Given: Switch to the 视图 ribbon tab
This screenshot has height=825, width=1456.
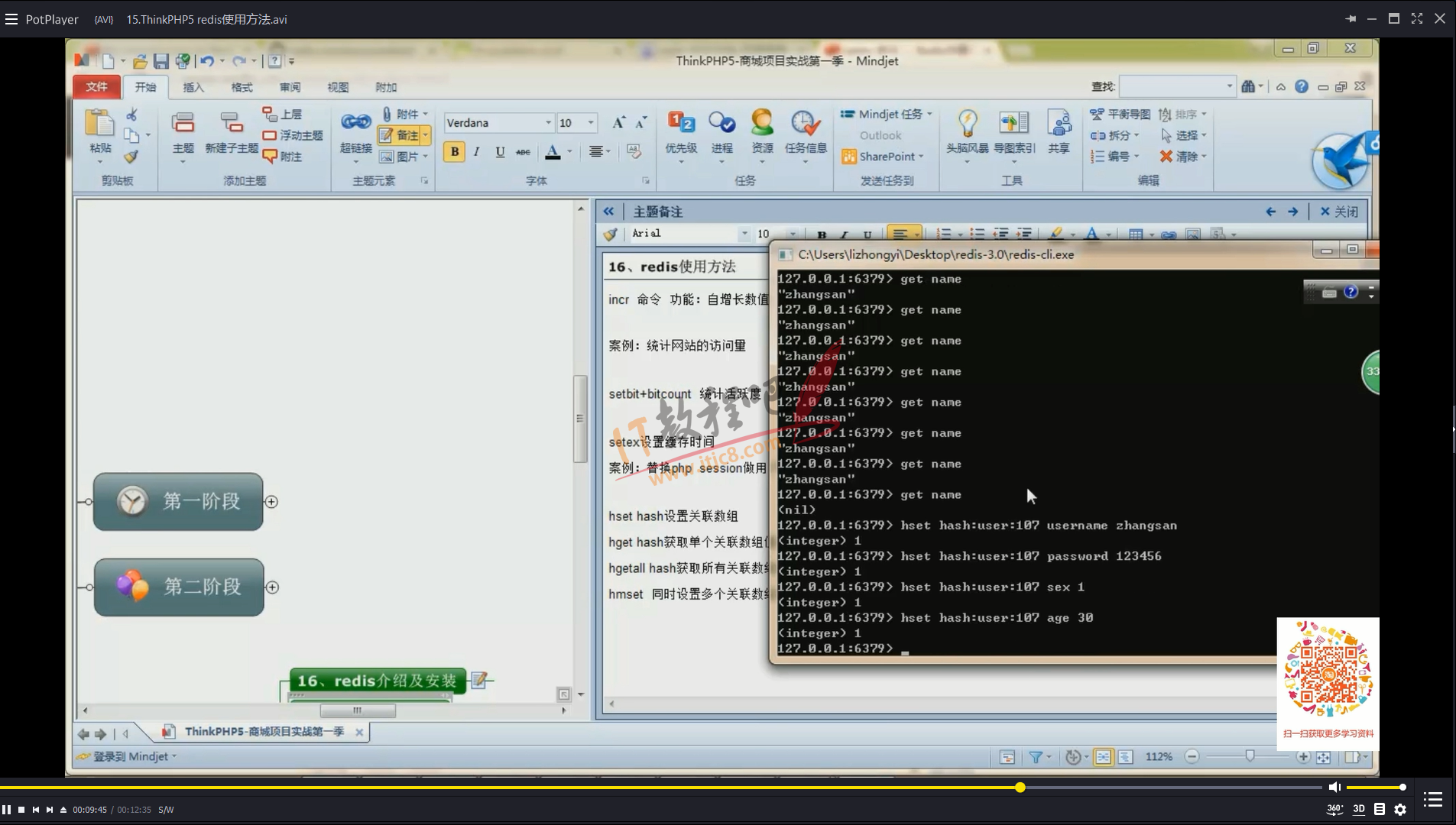Looking at the screenshot, I should tap(338, 87).
